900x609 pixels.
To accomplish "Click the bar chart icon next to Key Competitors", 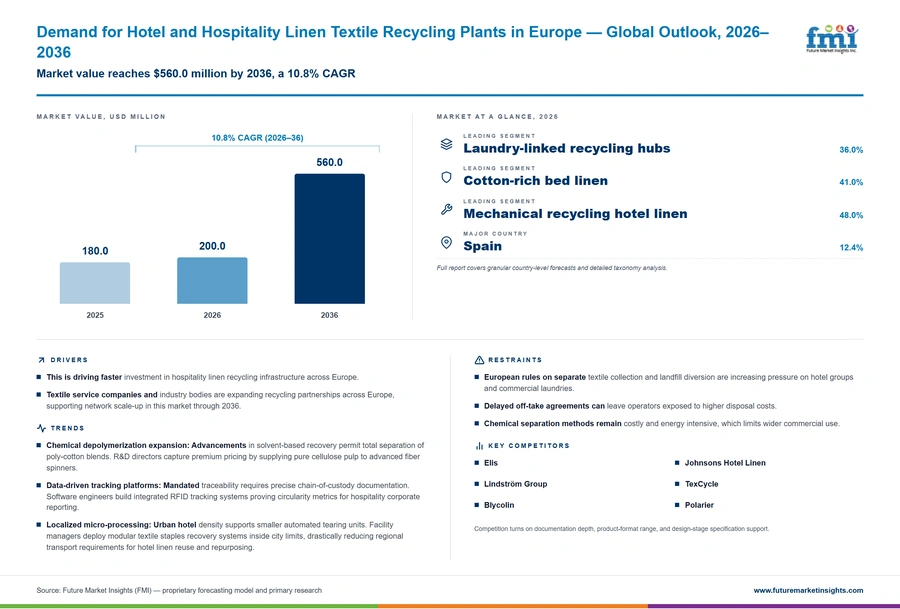I will point(479,445).
